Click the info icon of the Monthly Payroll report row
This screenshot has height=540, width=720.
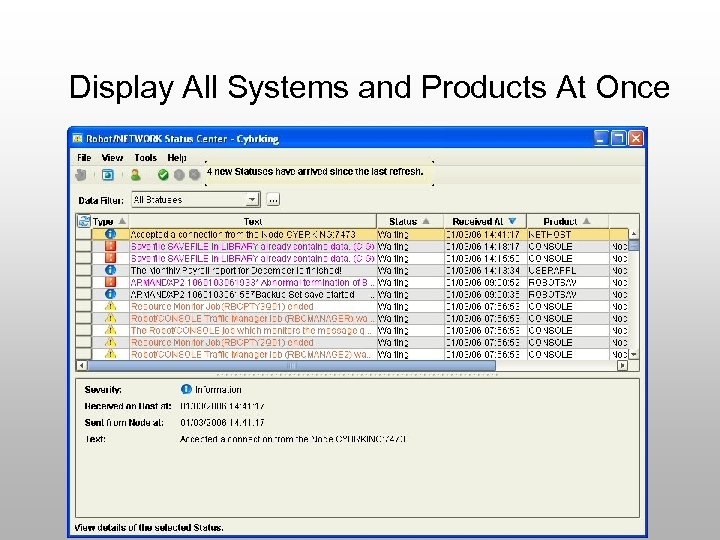click(x=110, y=270)
